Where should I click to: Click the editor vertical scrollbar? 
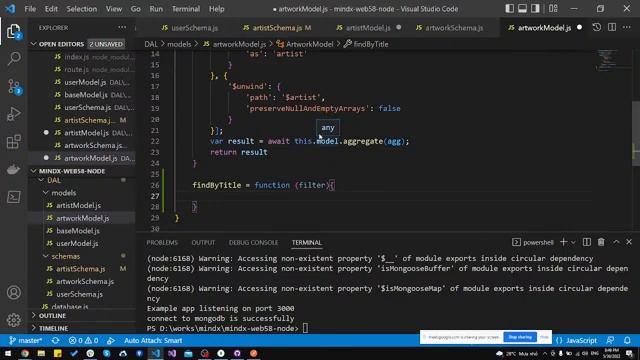636,133
